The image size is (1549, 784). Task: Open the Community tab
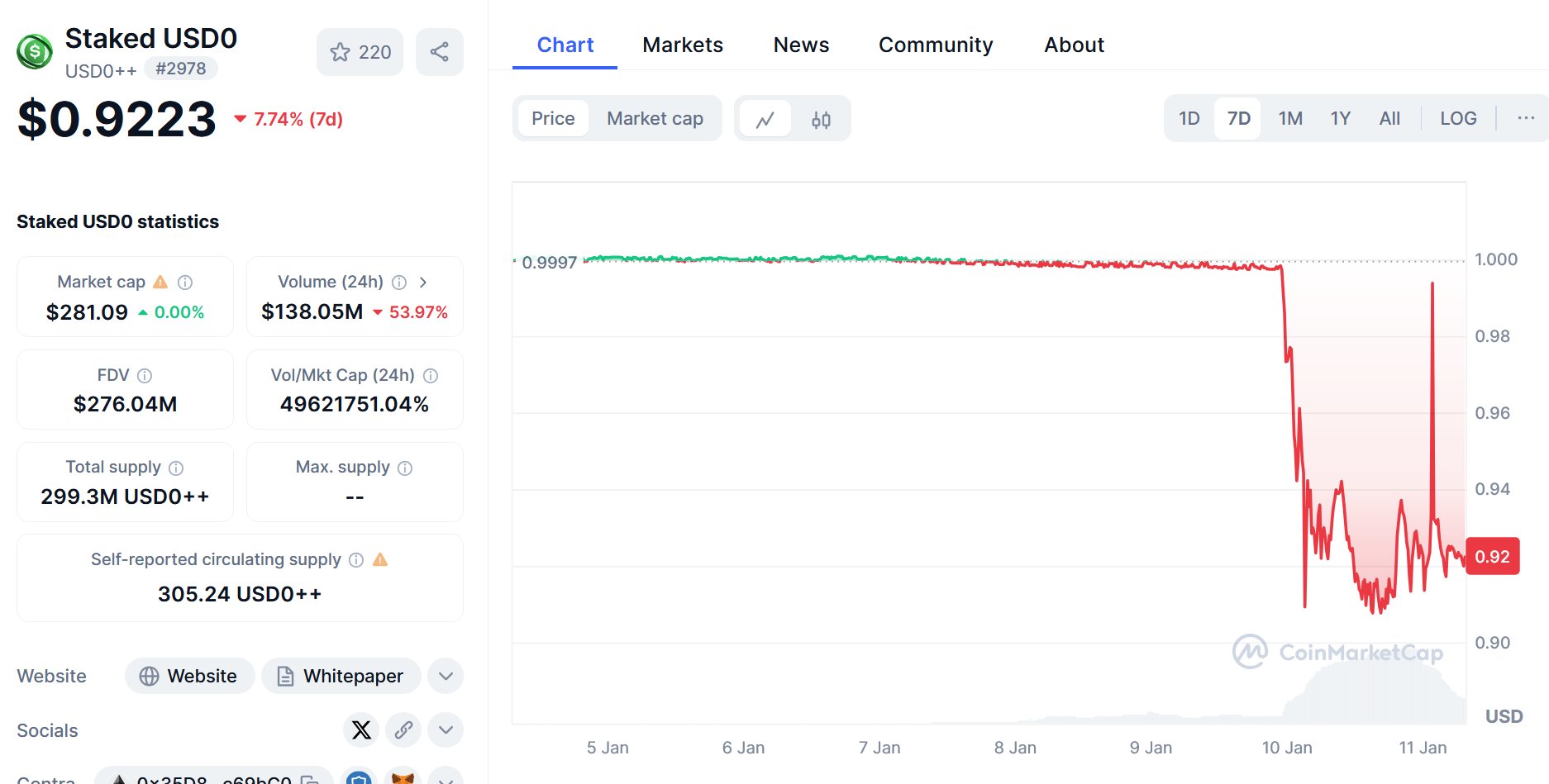point(936,45)
